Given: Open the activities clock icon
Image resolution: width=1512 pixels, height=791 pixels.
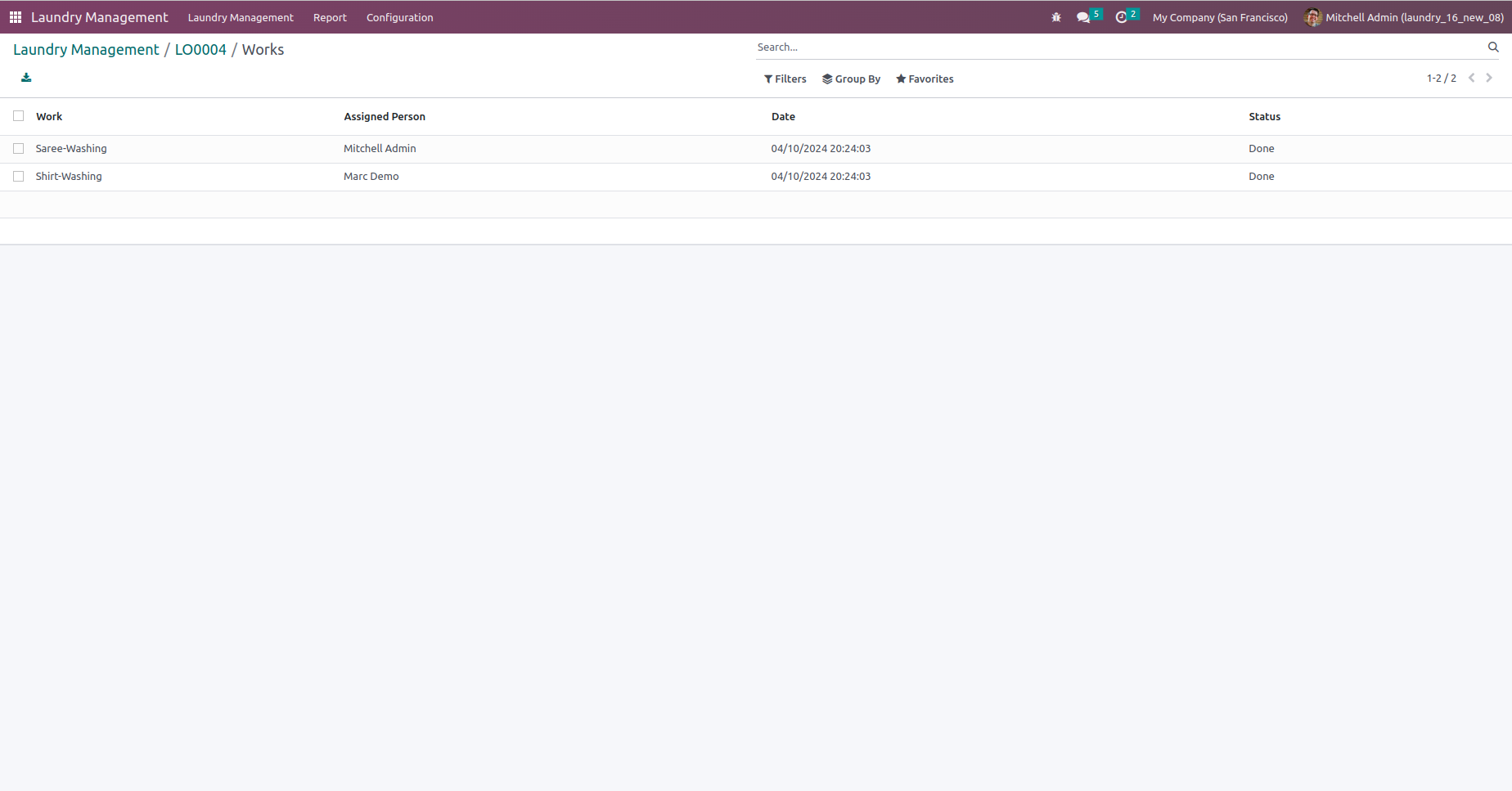Looking at the screenshot, I should click(1121, 17).
